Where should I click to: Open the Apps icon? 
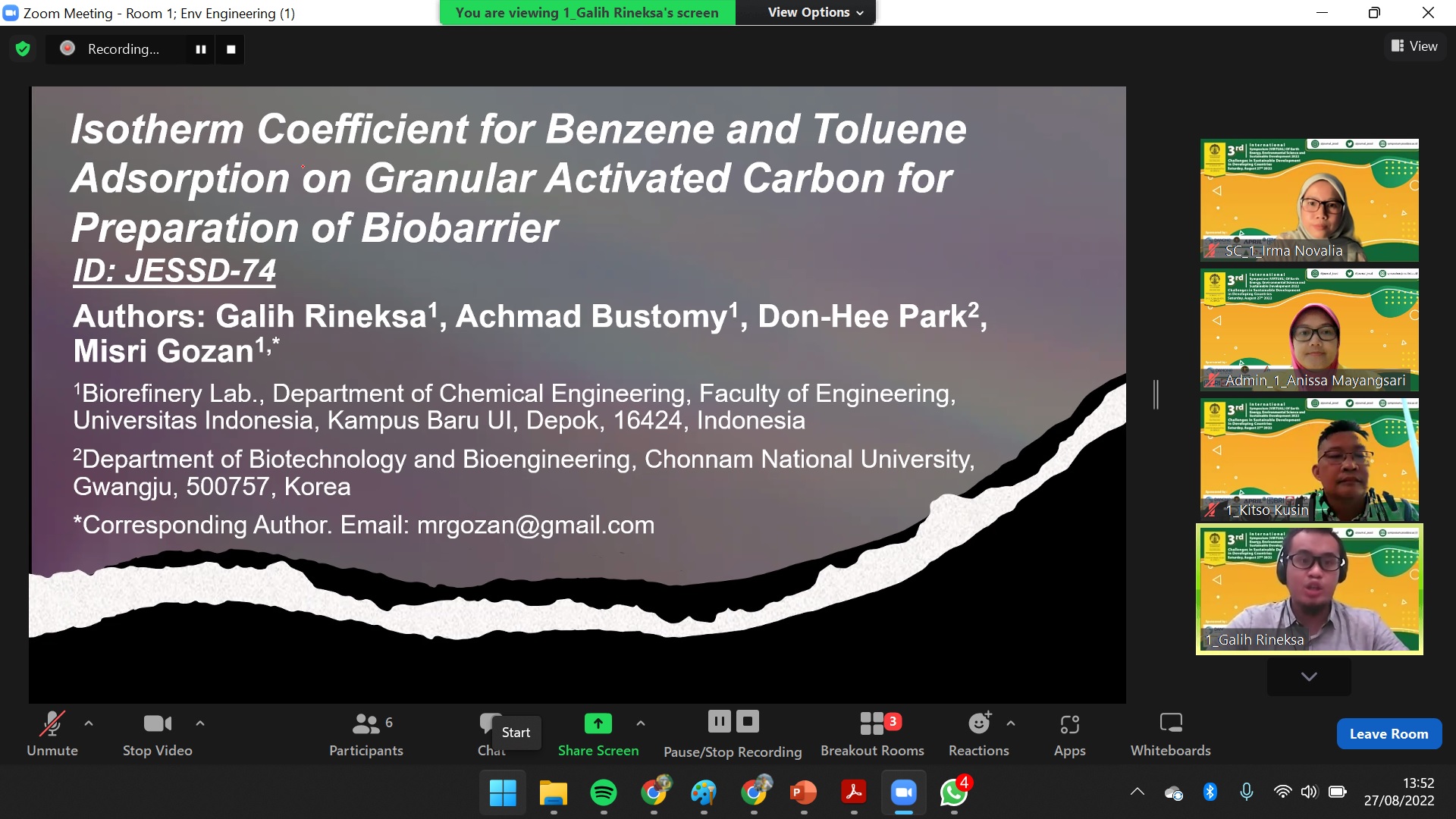(x=1069, y=725)
